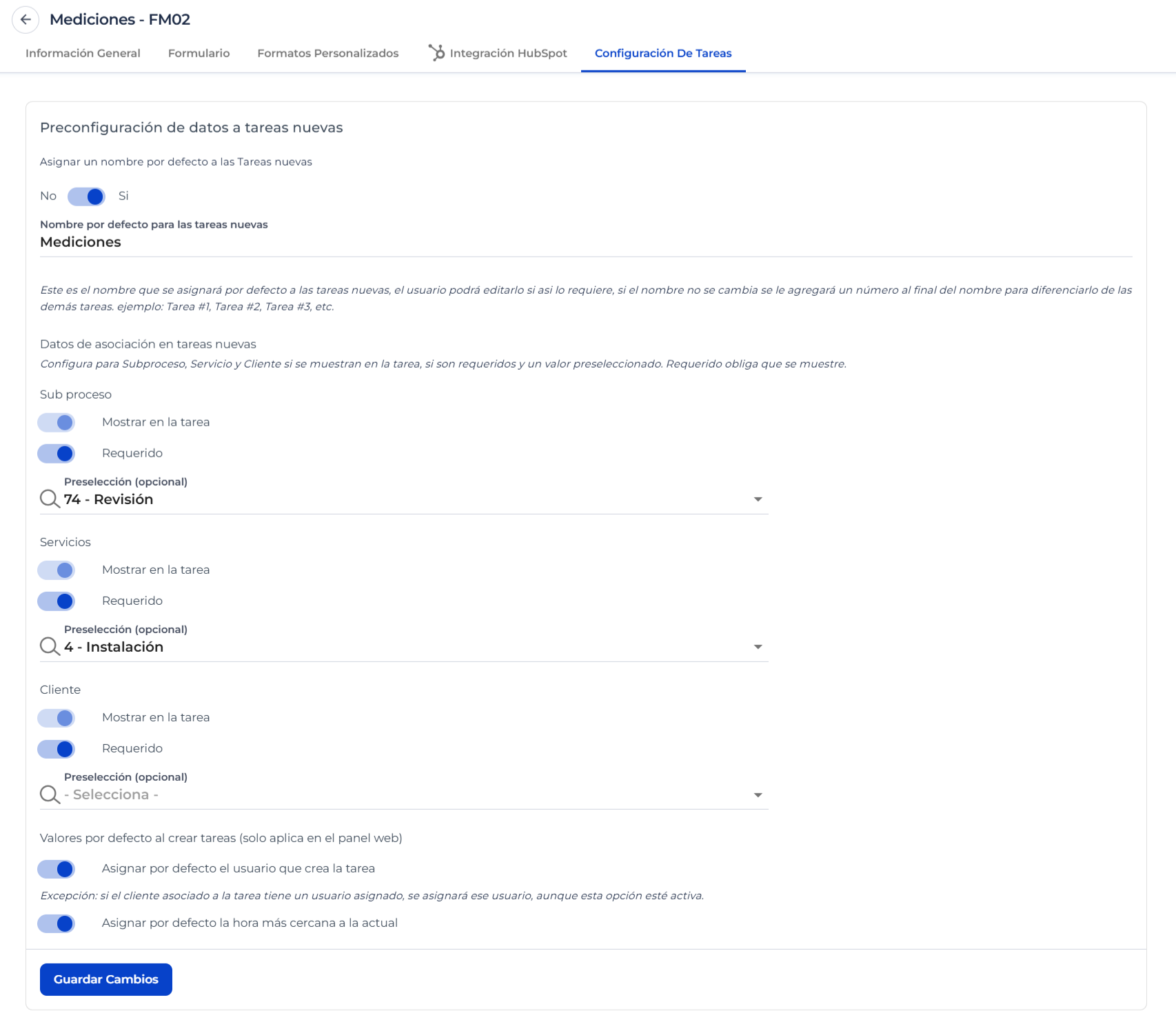Click Nombre por defecto para las tareas nuevas label
This screenshot has width=1176, height=1020.
click(x=154, y=224)
